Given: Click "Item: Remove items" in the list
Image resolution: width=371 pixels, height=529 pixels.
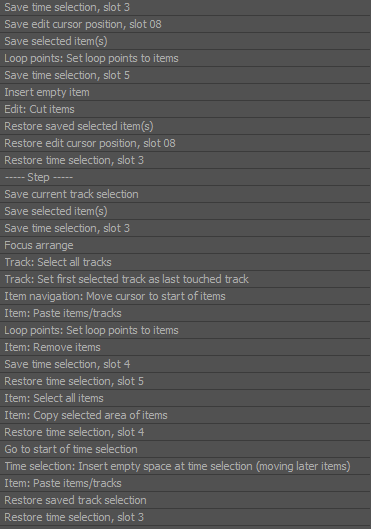Looking at the screenshot, I should (x=185, y=347).
